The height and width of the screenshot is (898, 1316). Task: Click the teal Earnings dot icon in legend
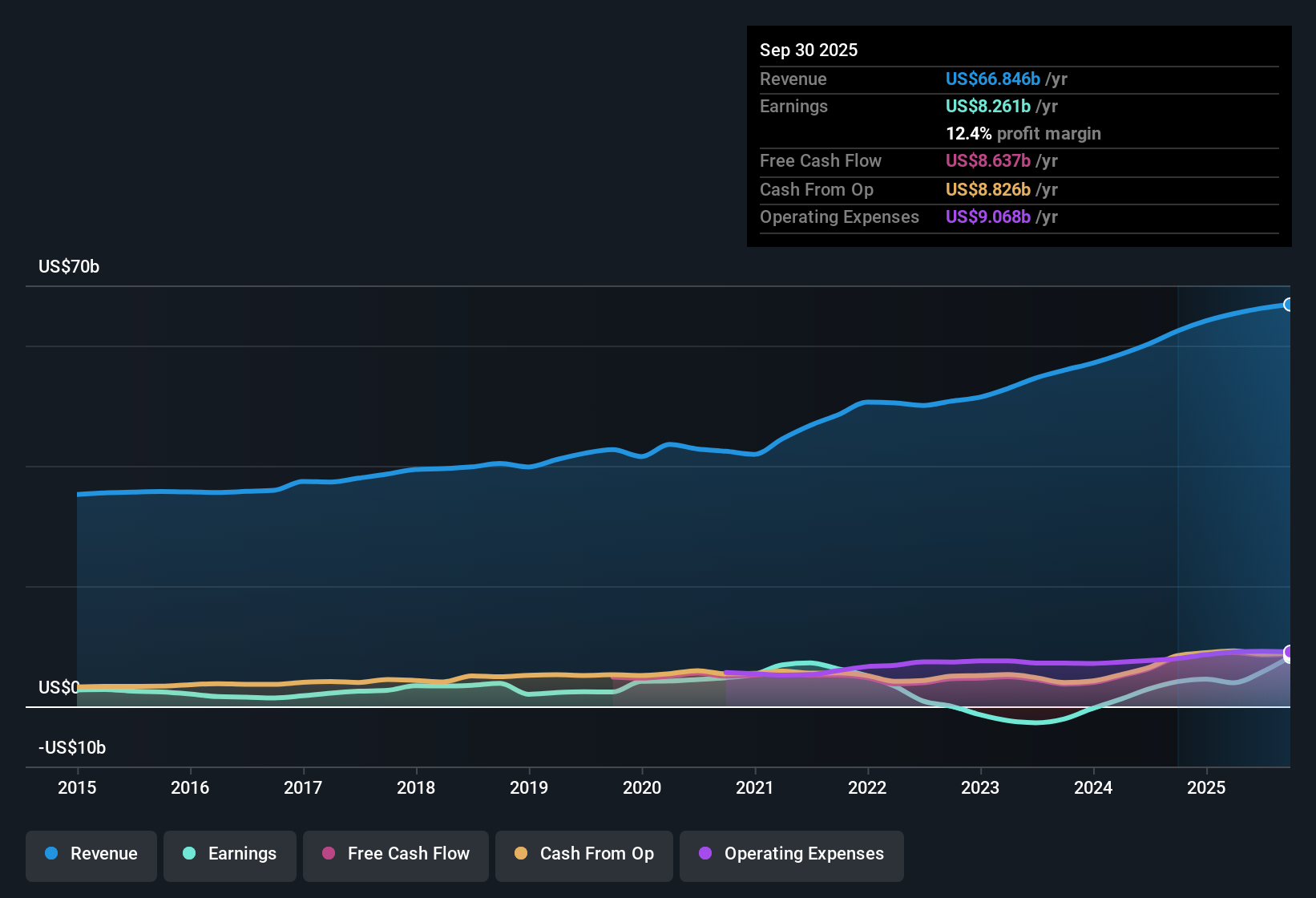(188, 854)
